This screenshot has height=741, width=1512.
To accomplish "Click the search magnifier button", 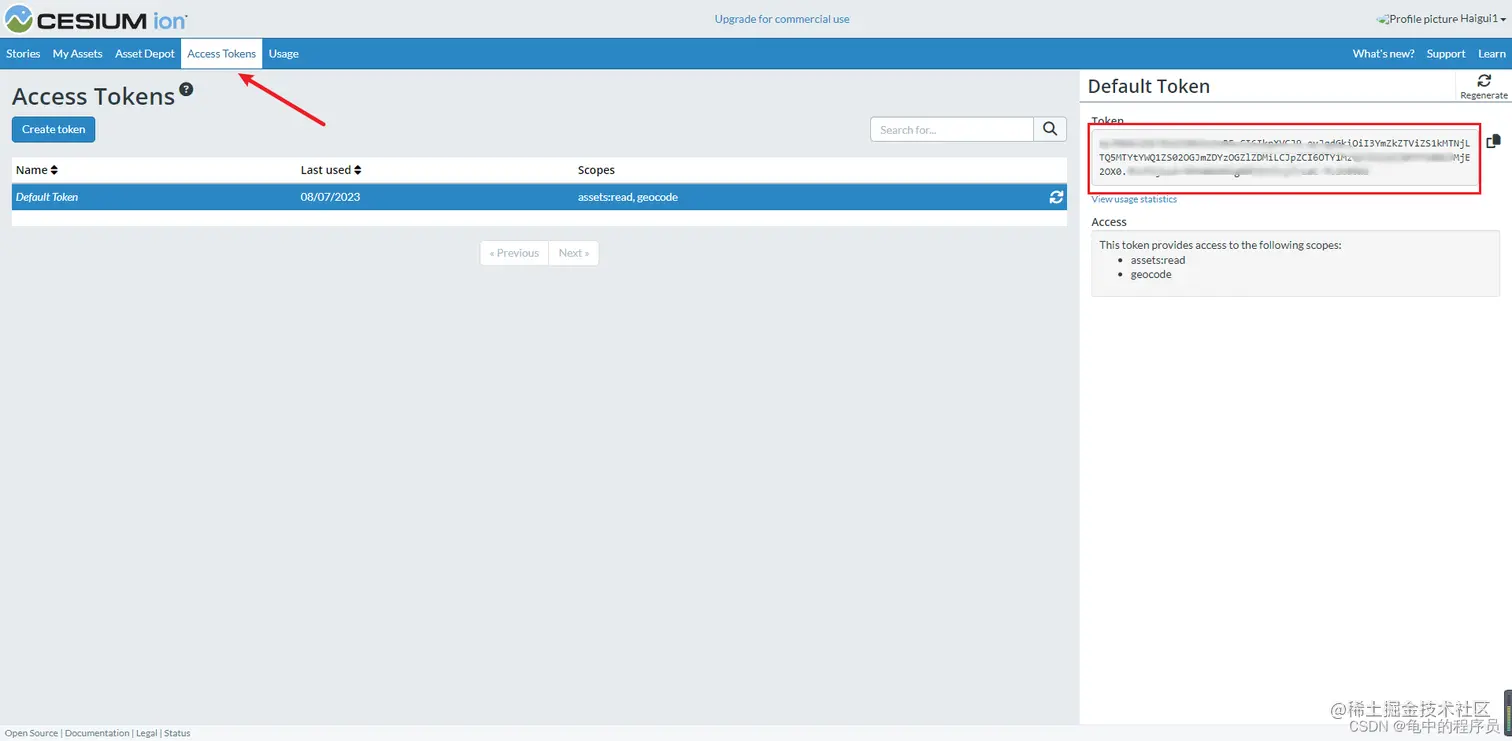I will click(1050, 129).
